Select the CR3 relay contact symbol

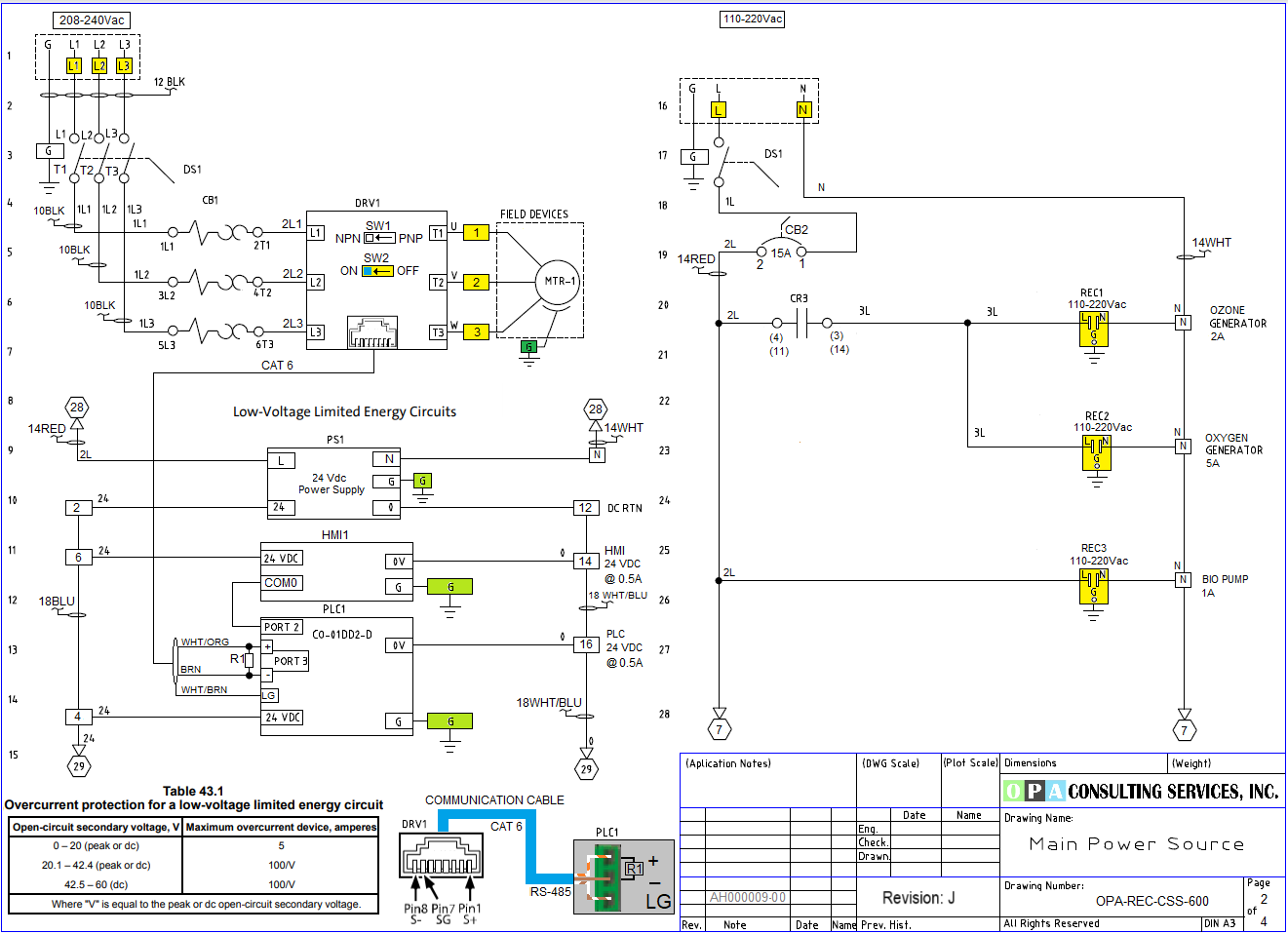(801, 323)
